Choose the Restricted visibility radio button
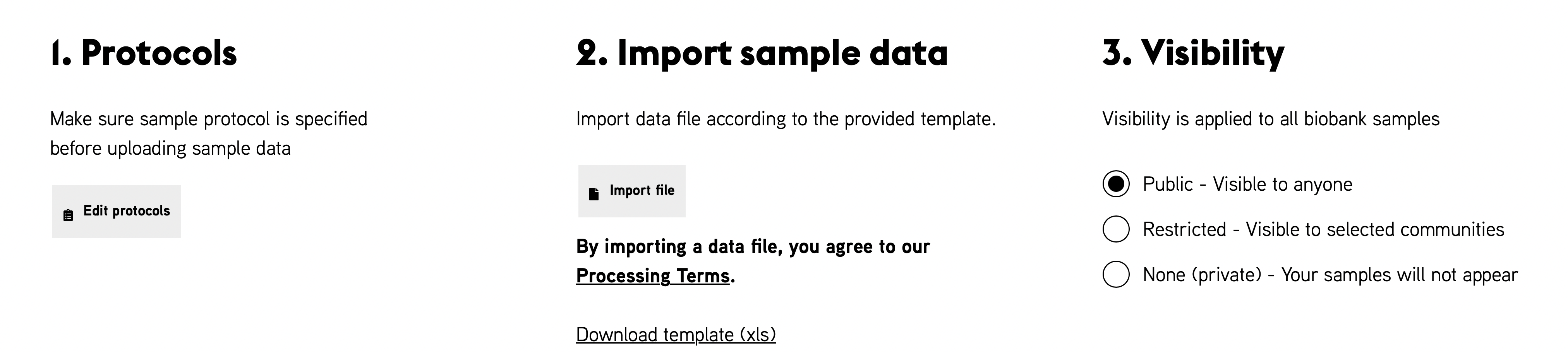Image resolution: width=1568 pixels, height=352 pixels. [x=1116, y=229]
